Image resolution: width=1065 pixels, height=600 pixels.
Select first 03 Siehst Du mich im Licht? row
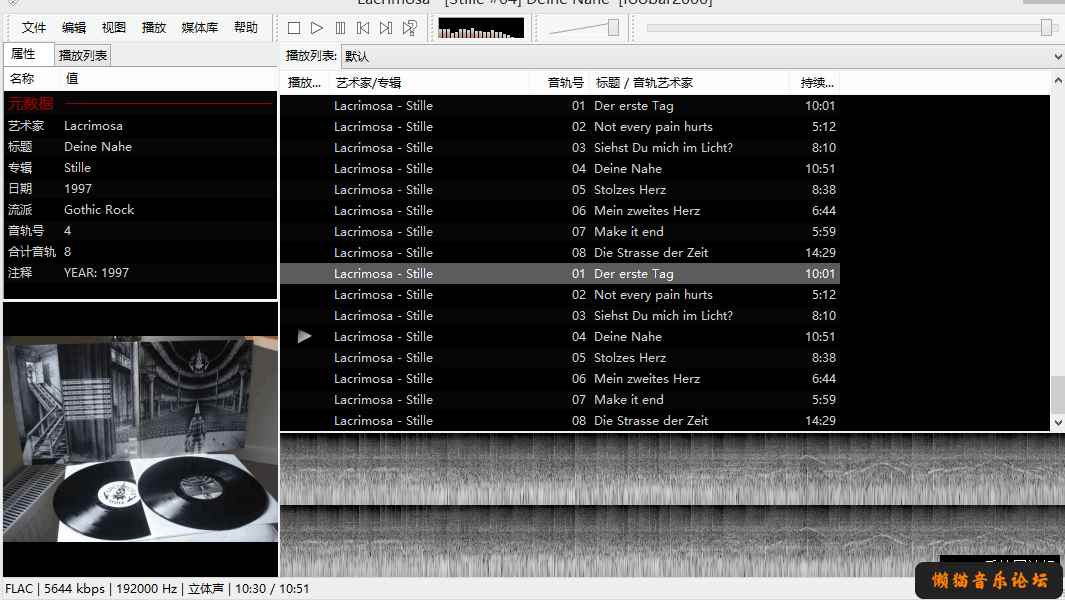(x=560, y=148)
